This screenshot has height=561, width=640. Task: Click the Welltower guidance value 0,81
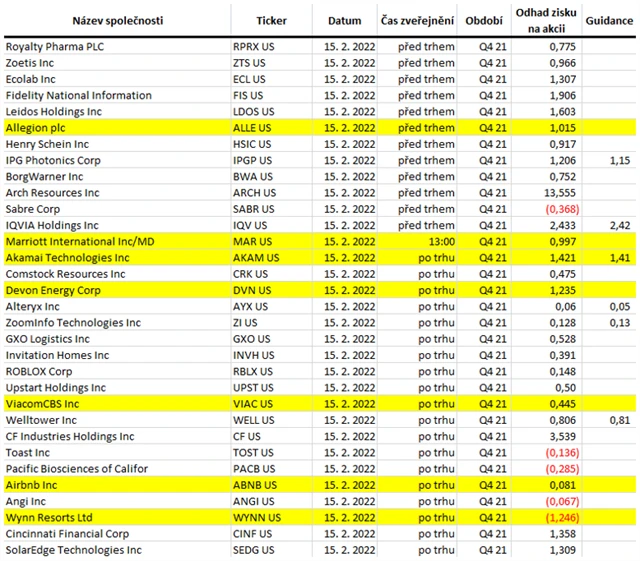[x=622, y=420]
